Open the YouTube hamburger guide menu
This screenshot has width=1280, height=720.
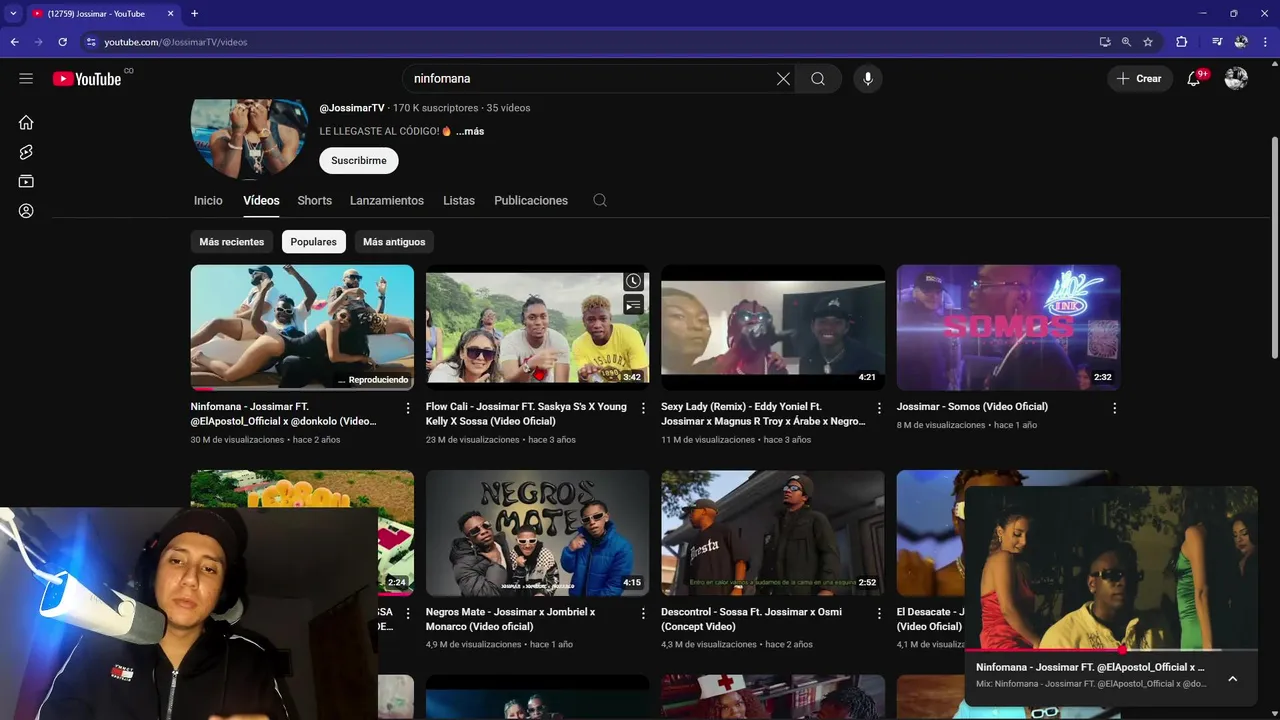26,78
